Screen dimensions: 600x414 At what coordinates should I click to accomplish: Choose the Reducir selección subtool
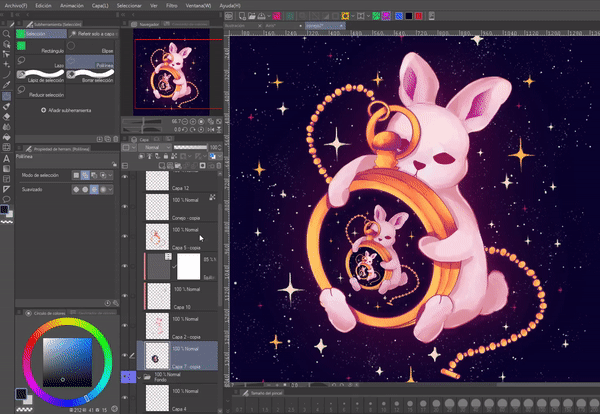point(41,91)
